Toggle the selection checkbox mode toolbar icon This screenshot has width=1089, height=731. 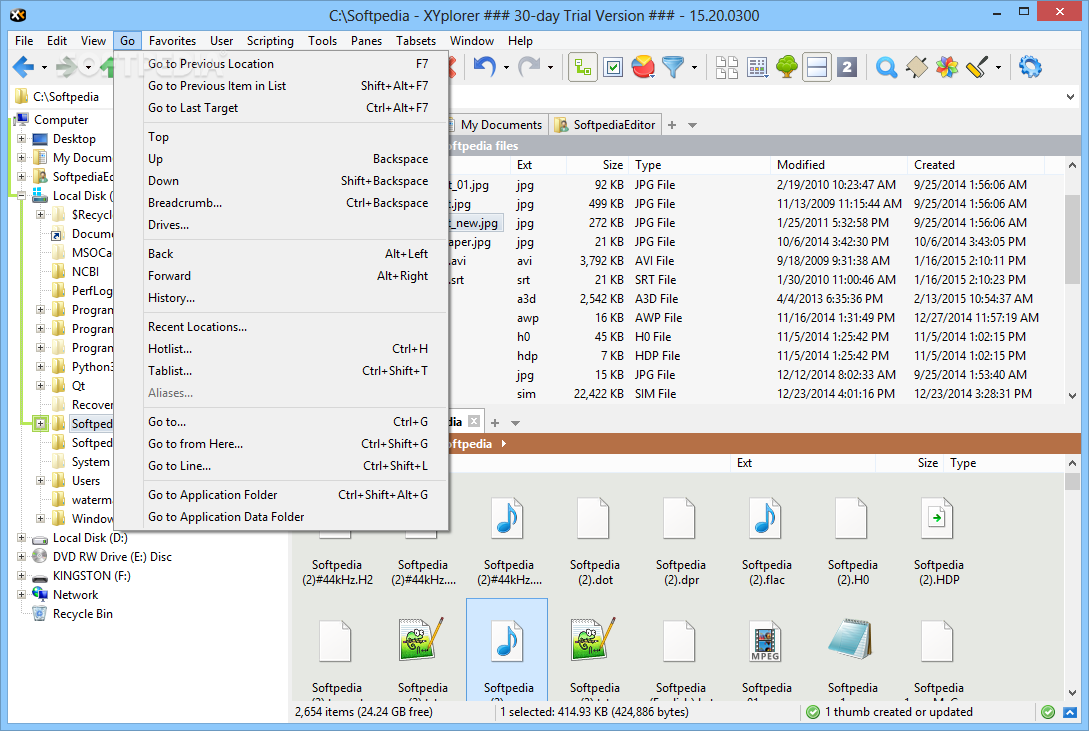click(613, 67)
